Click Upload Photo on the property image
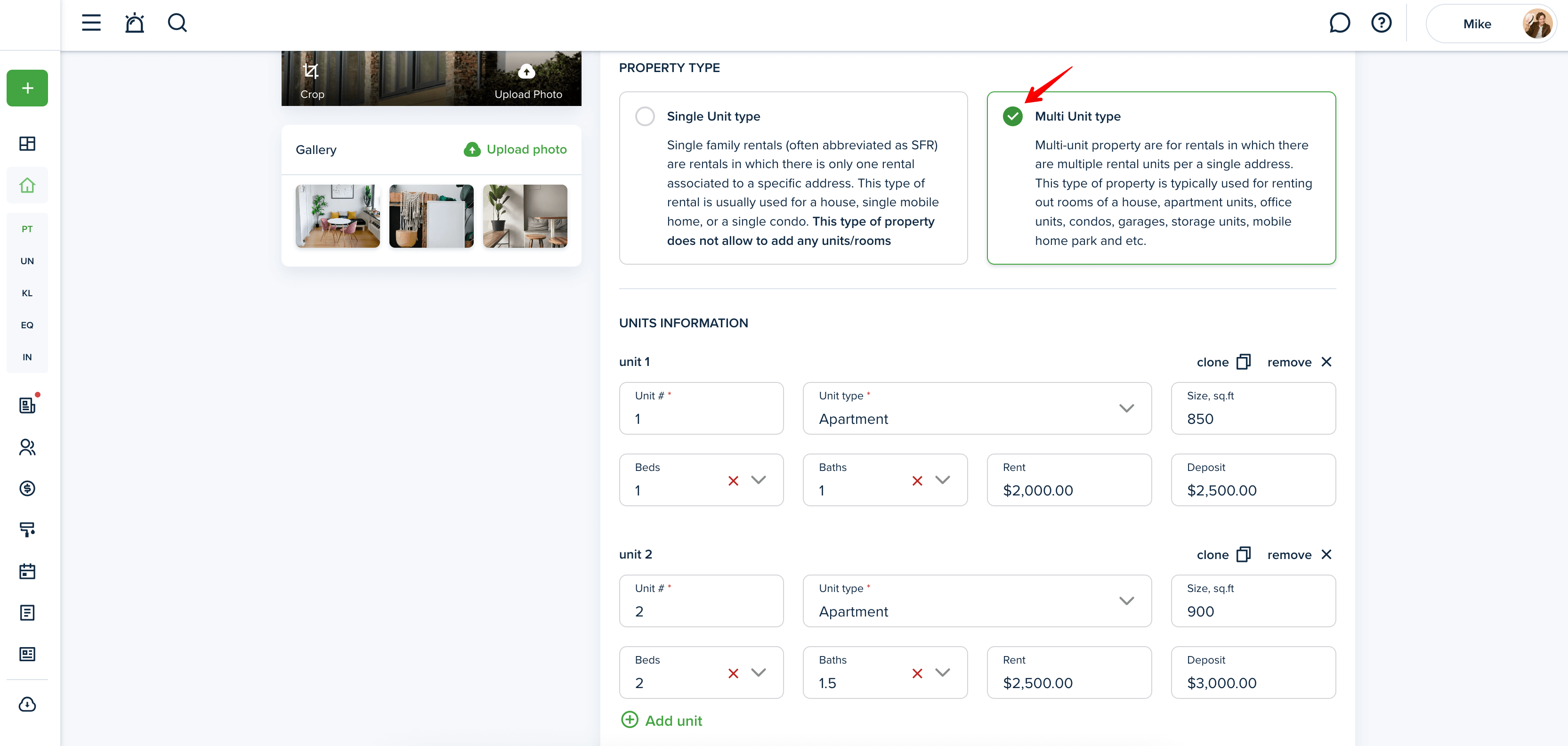Screen dimensions: 1568x746 click(528, 81)
